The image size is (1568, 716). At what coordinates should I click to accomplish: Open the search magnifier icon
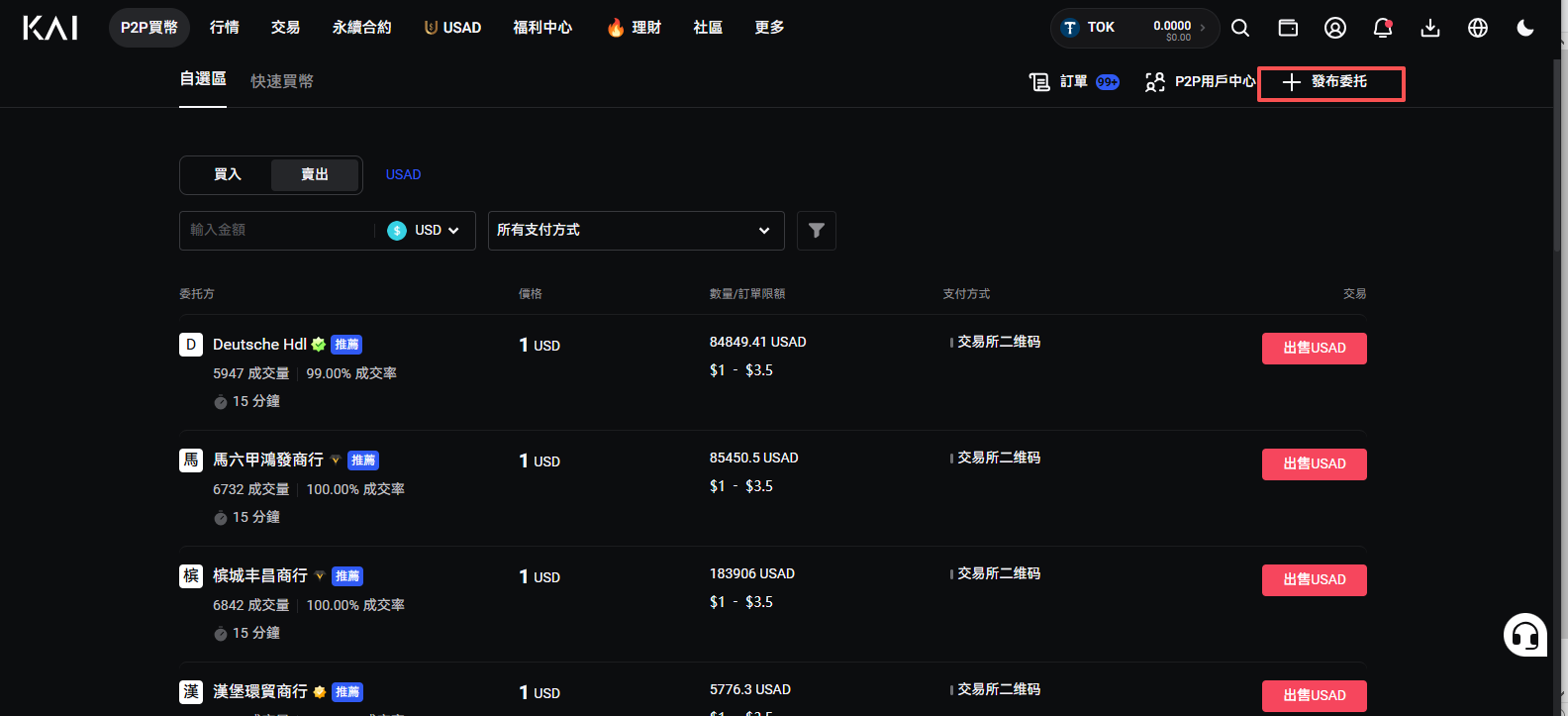1239,28
